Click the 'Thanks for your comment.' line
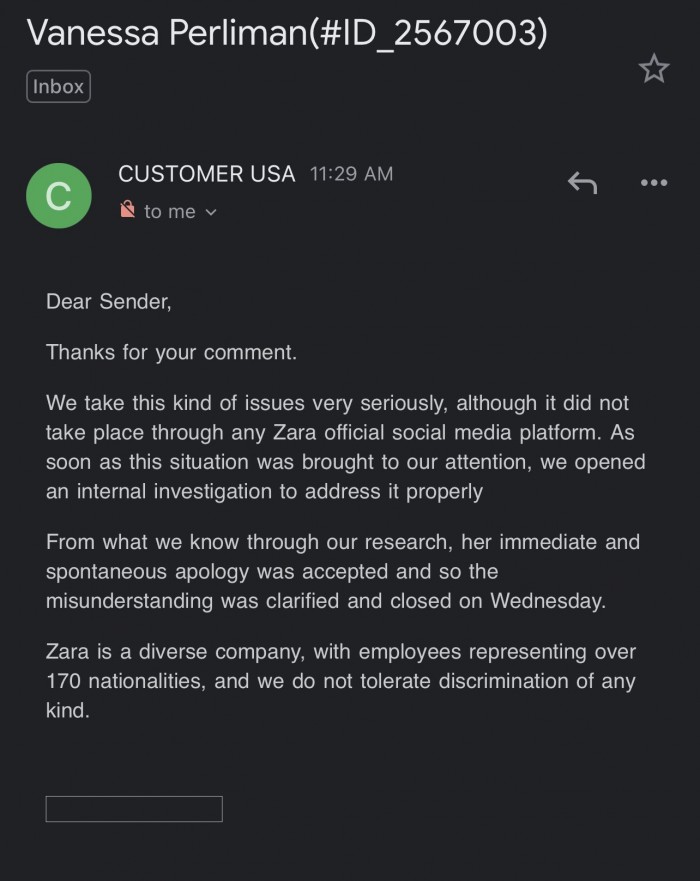This screenshot has width=700, height=881. click(171, 352)
